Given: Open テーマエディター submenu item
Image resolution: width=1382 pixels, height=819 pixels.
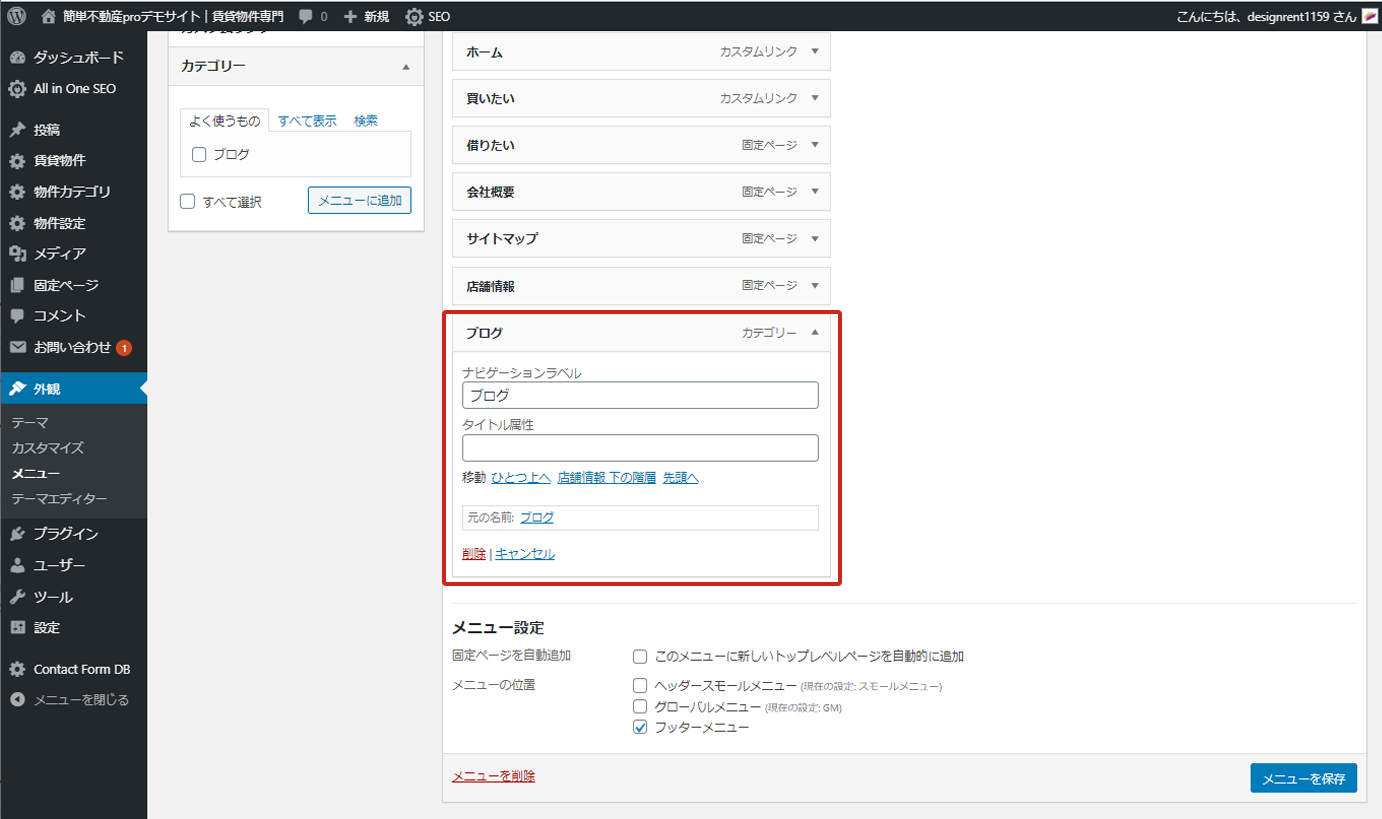Looking at the screenshot, I should [x=59, y=499].
